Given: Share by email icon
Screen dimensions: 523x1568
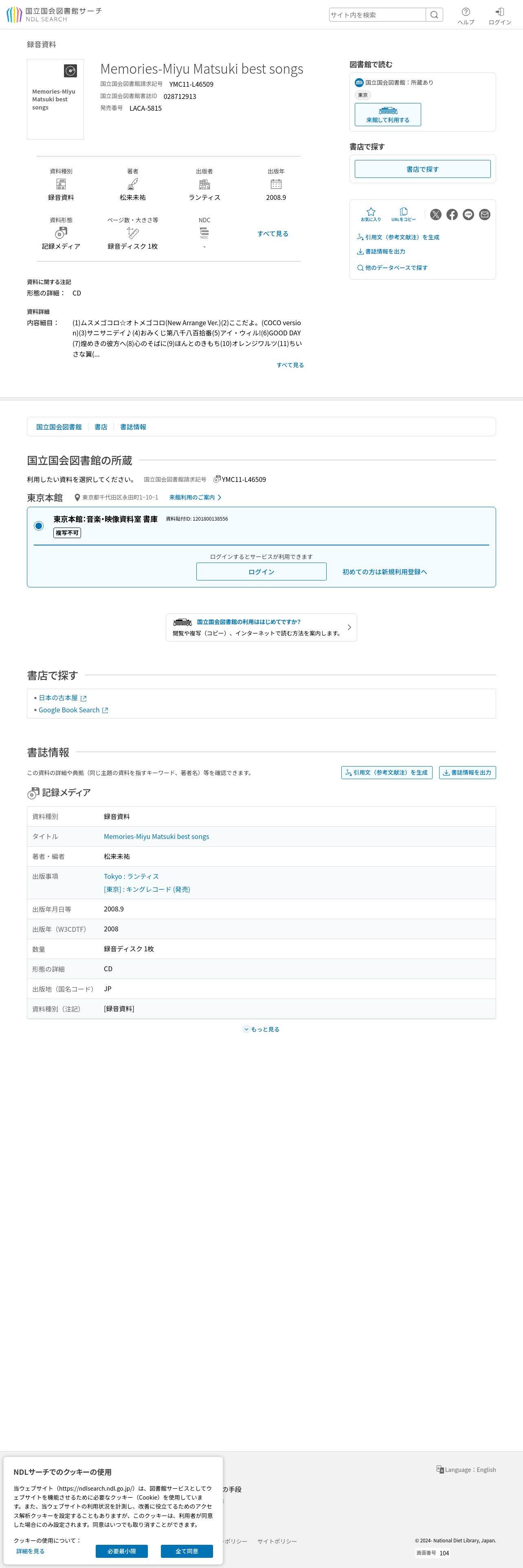Looking at the screenshot, I should tap(485, 214).
